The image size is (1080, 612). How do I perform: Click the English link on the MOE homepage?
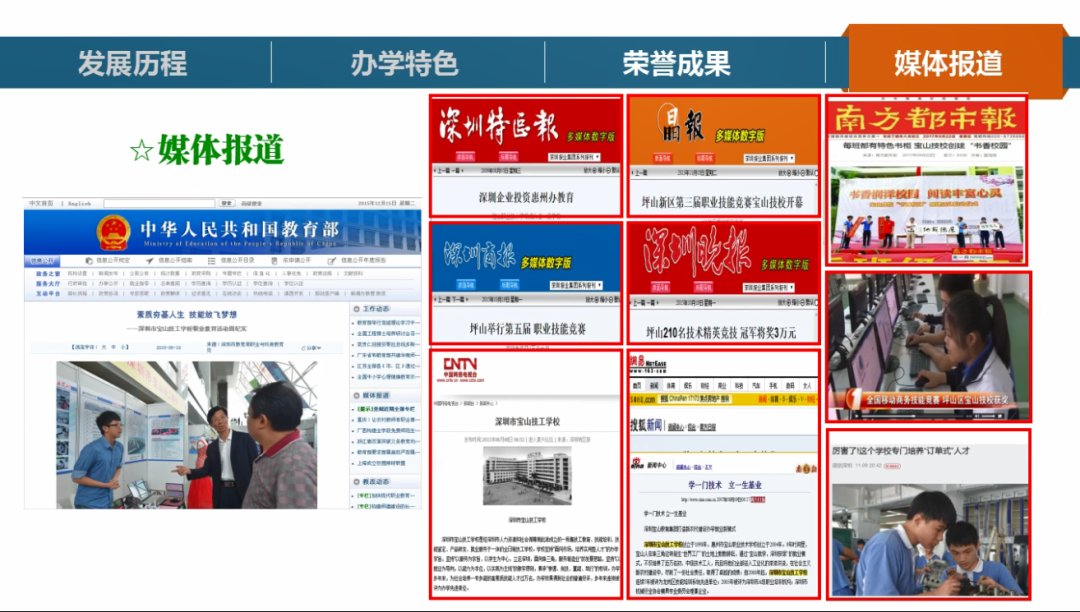pos(78,201)
